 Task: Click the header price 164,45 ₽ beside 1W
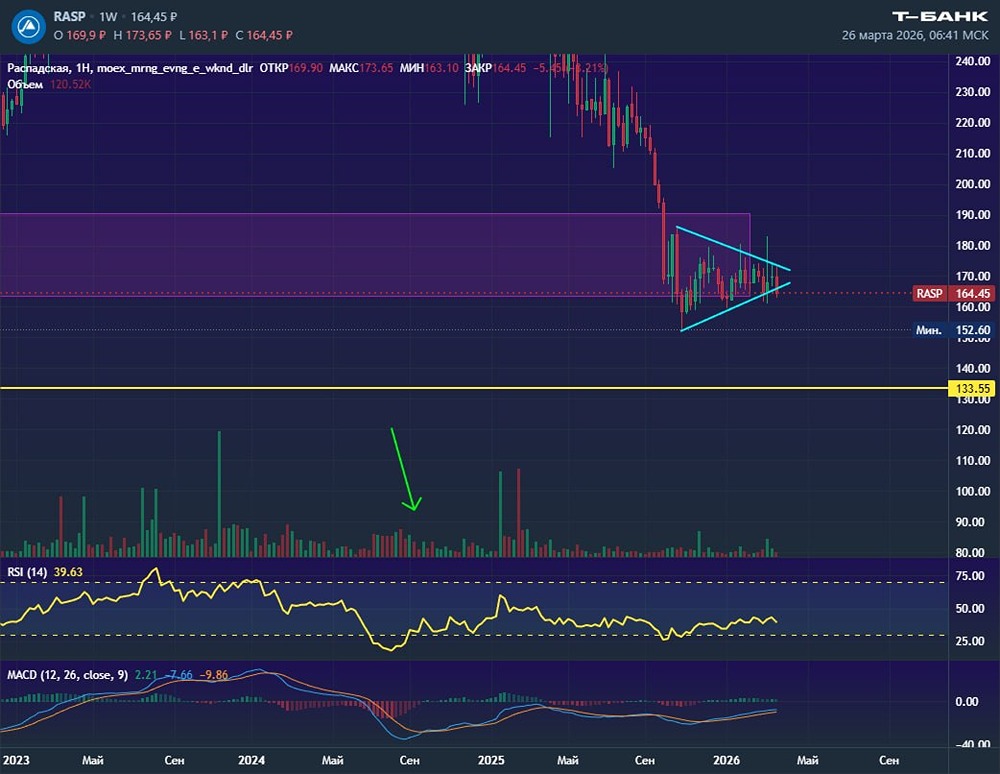click(x=154, y=17)
